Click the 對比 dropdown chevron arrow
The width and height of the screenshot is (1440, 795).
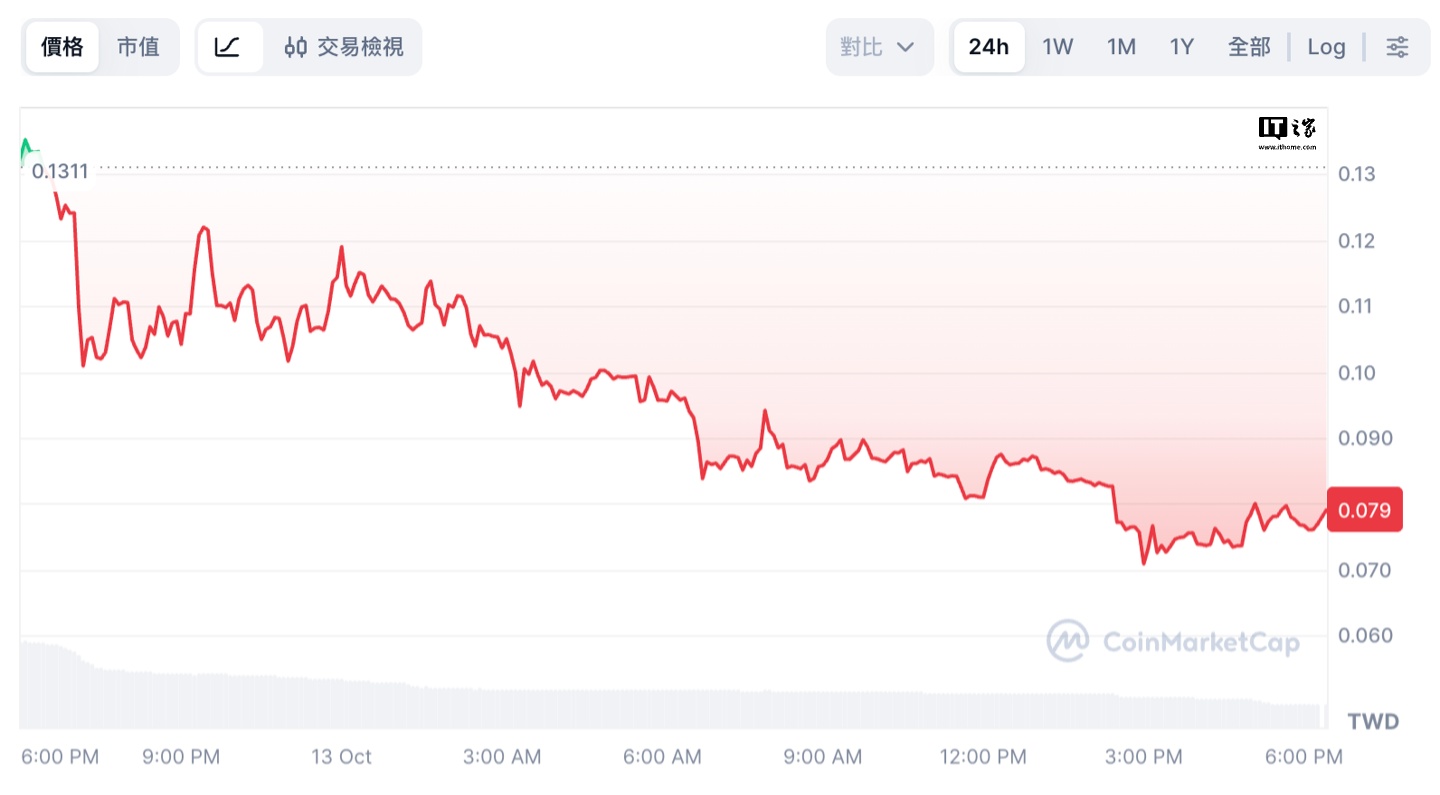[906, 47]
